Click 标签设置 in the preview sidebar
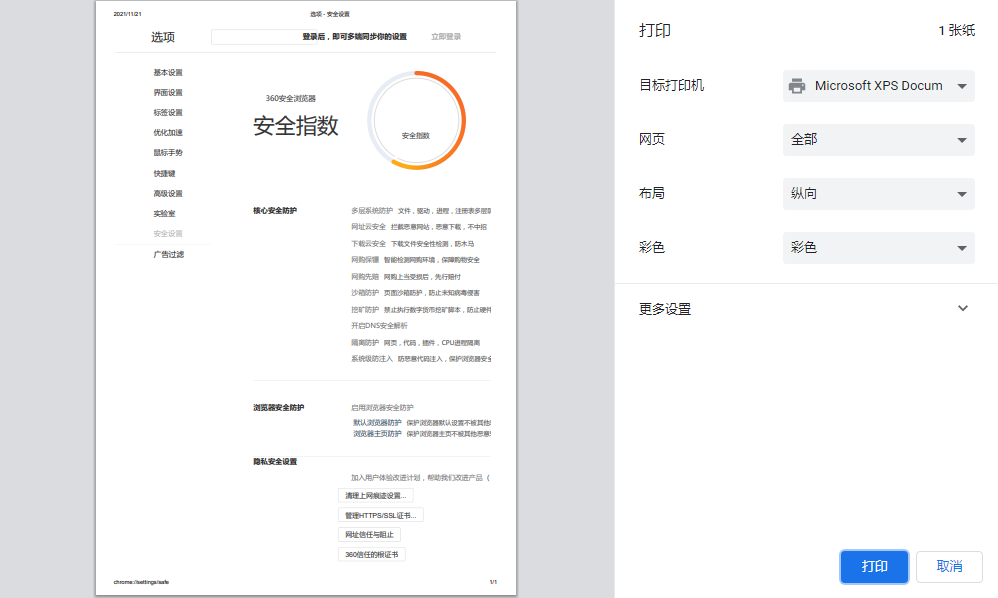This screenshot has width=998, height=598. [168, 113]
